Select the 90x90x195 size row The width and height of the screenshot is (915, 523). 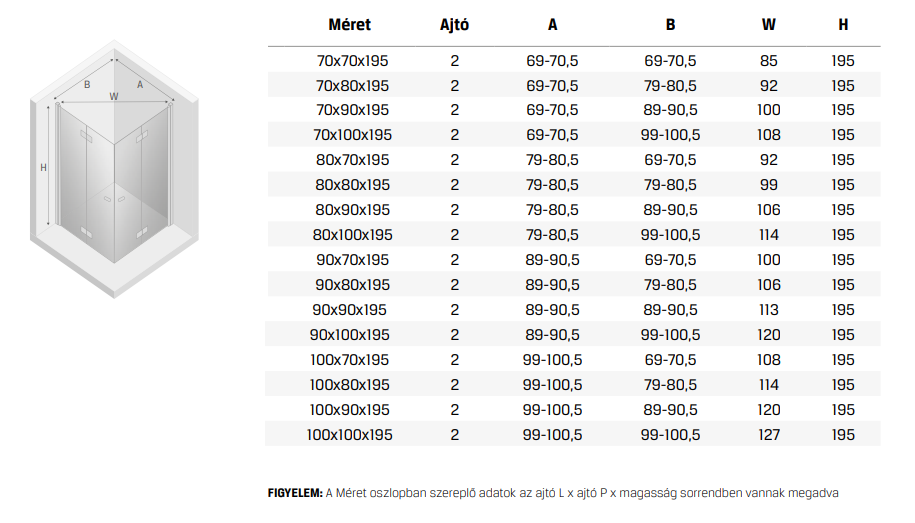[x=574, y=310]
